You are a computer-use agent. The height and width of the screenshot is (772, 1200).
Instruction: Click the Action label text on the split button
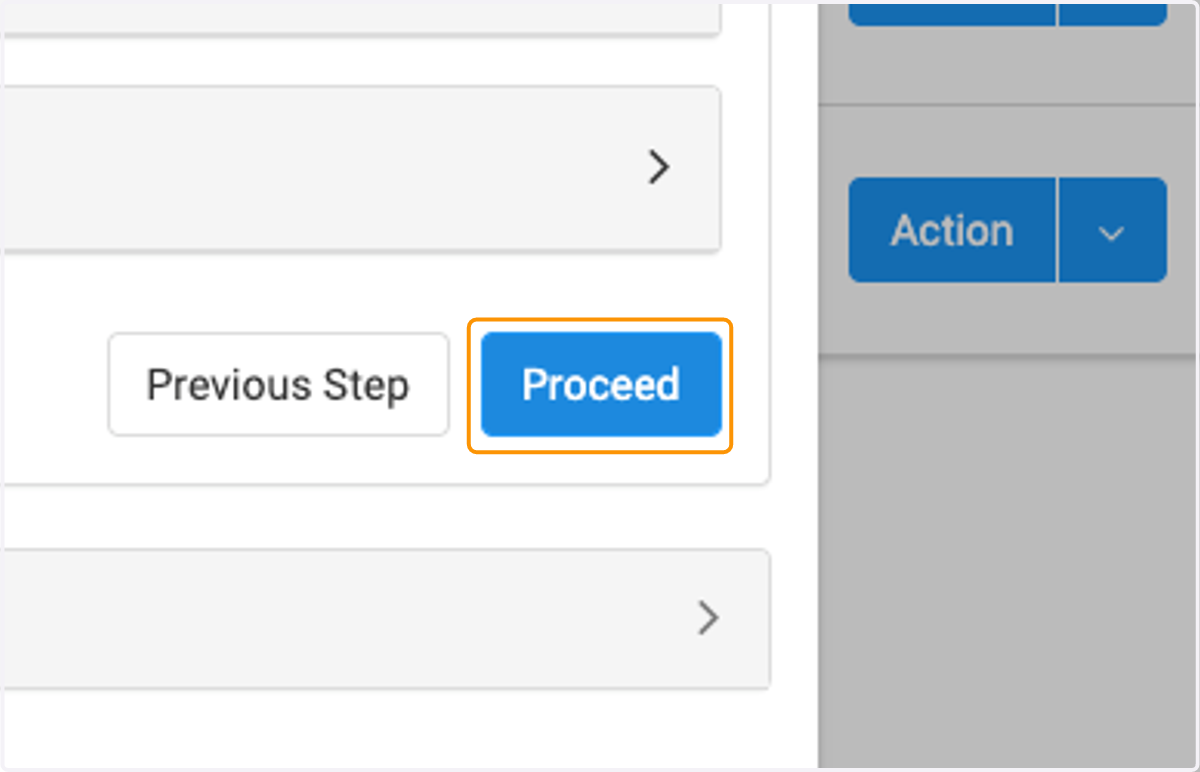(952, 231)
